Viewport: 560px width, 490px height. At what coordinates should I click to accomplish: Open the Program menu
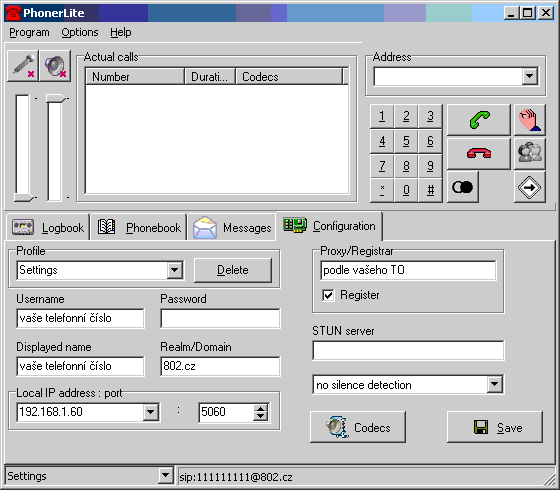29,32
